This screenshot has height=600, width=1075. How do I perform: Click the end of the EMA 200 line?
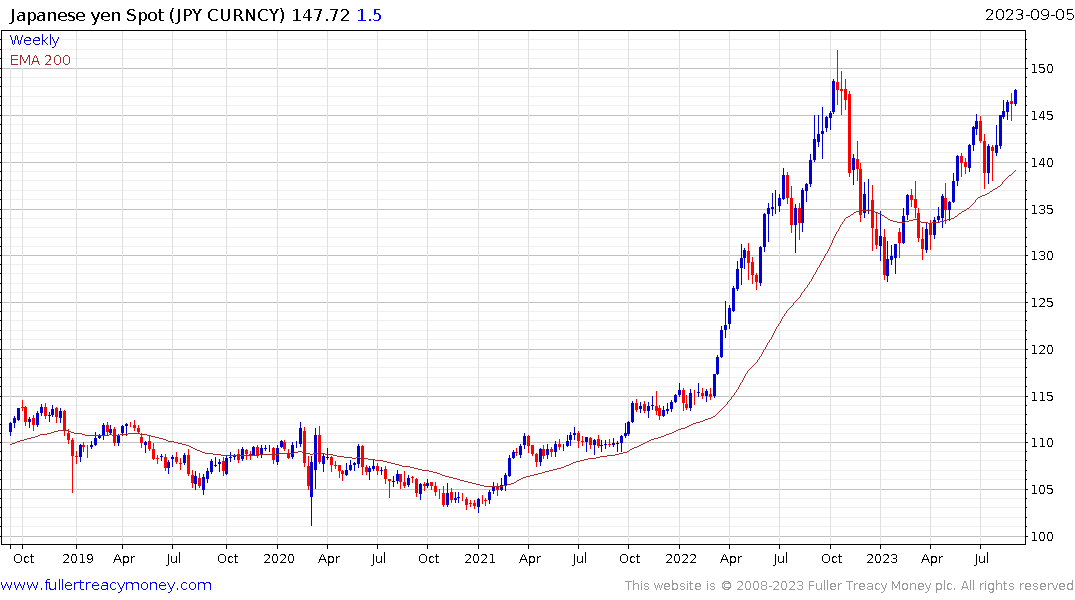(1015, 171)
